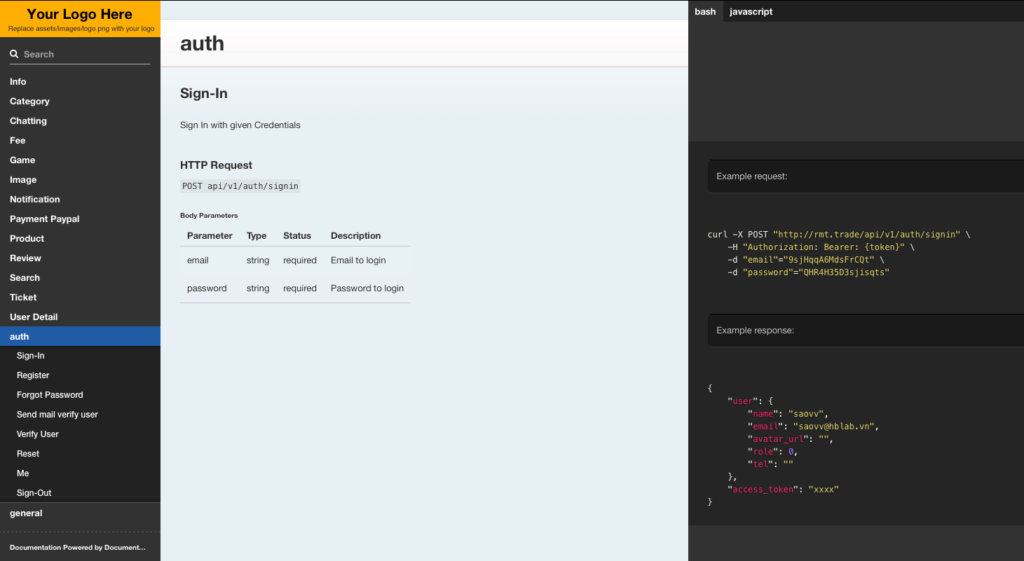The height and width of the screenshot is (561, 1024).
Task: Click the Type column header
Action: point(256,236)
